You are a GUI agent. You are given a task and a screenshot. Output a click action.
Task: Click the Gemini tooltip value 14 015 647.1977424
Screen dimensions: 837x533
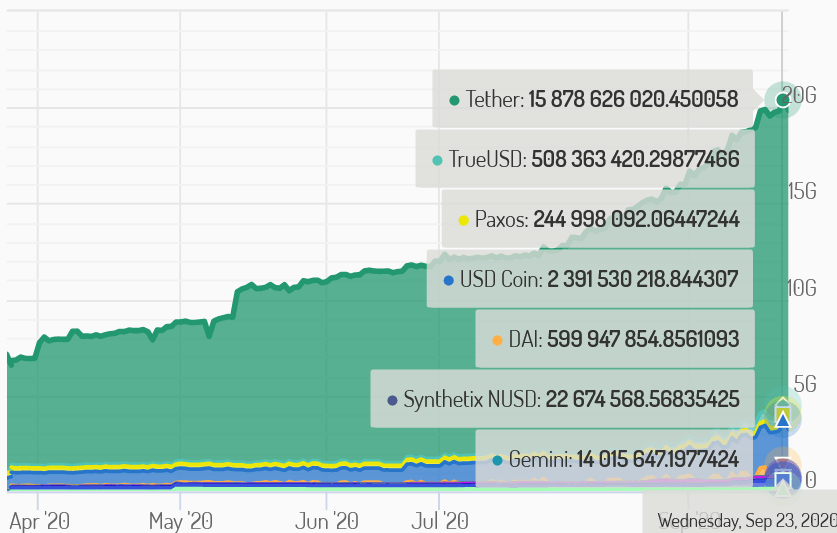pyautogui.click(x=658, y=459)
